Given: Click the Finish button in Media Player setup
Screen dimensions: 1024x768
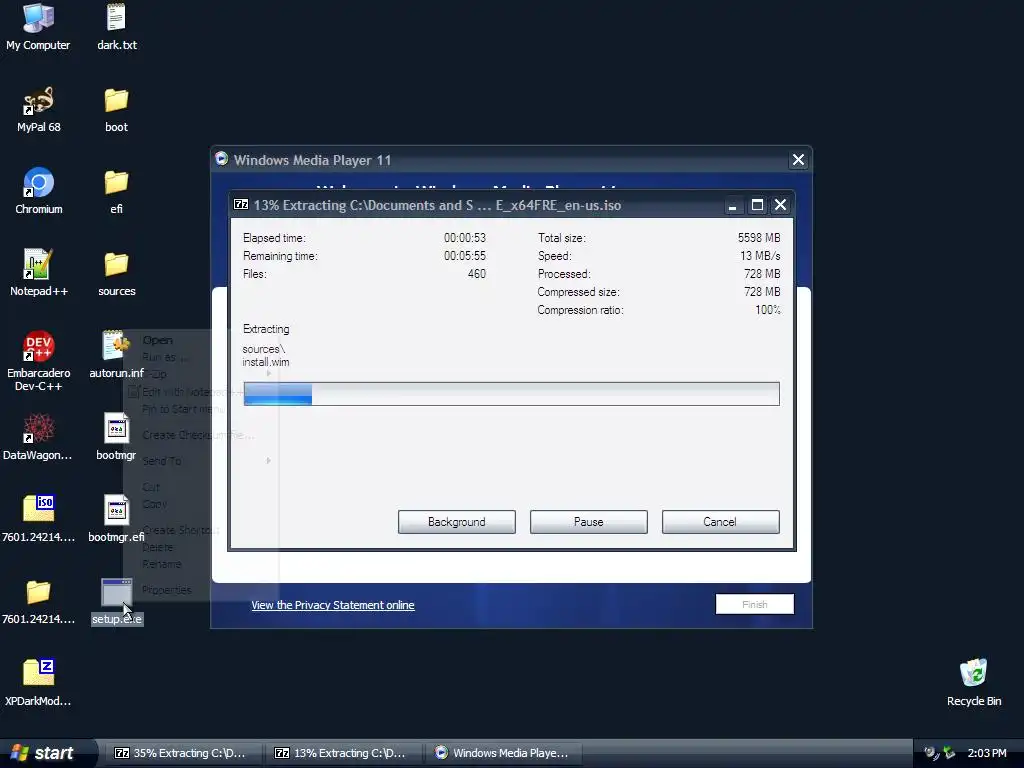Looking at the screenshot, I should coord(754,604).
